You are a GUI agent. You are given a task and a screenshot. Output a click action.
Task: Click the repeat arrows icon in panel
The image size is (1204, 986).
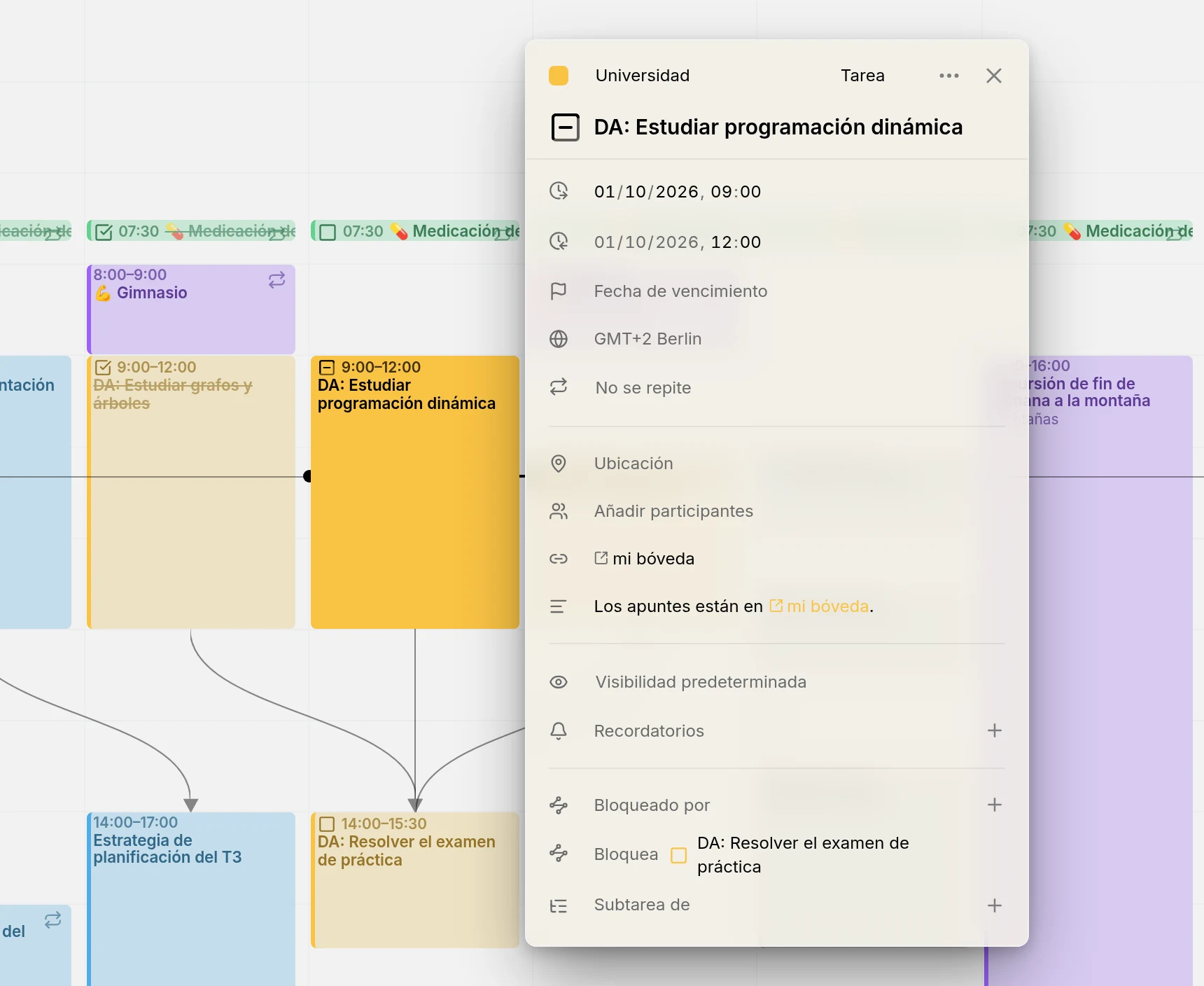559,387
